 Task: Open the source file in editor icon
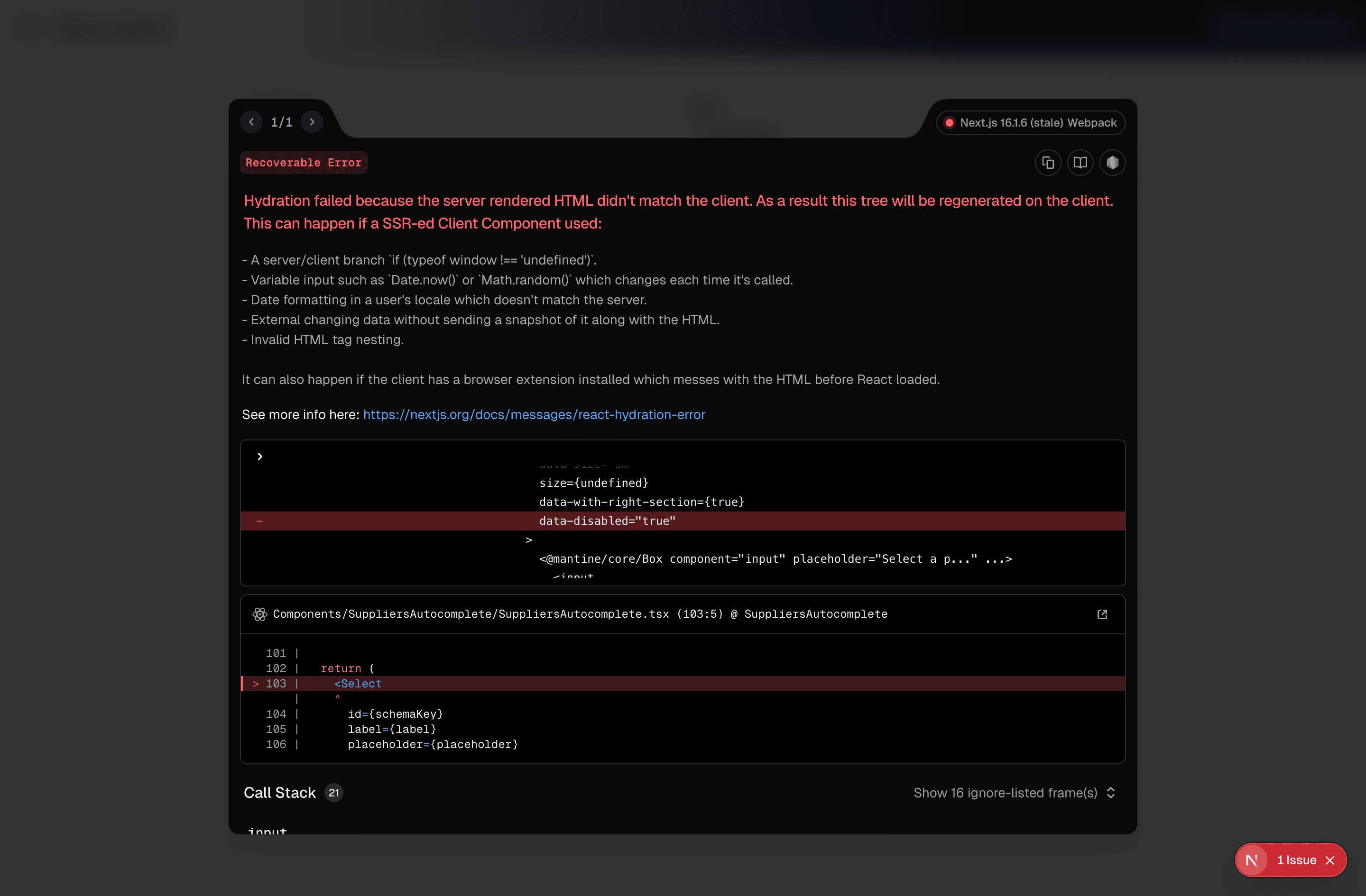click(1101, 614)
